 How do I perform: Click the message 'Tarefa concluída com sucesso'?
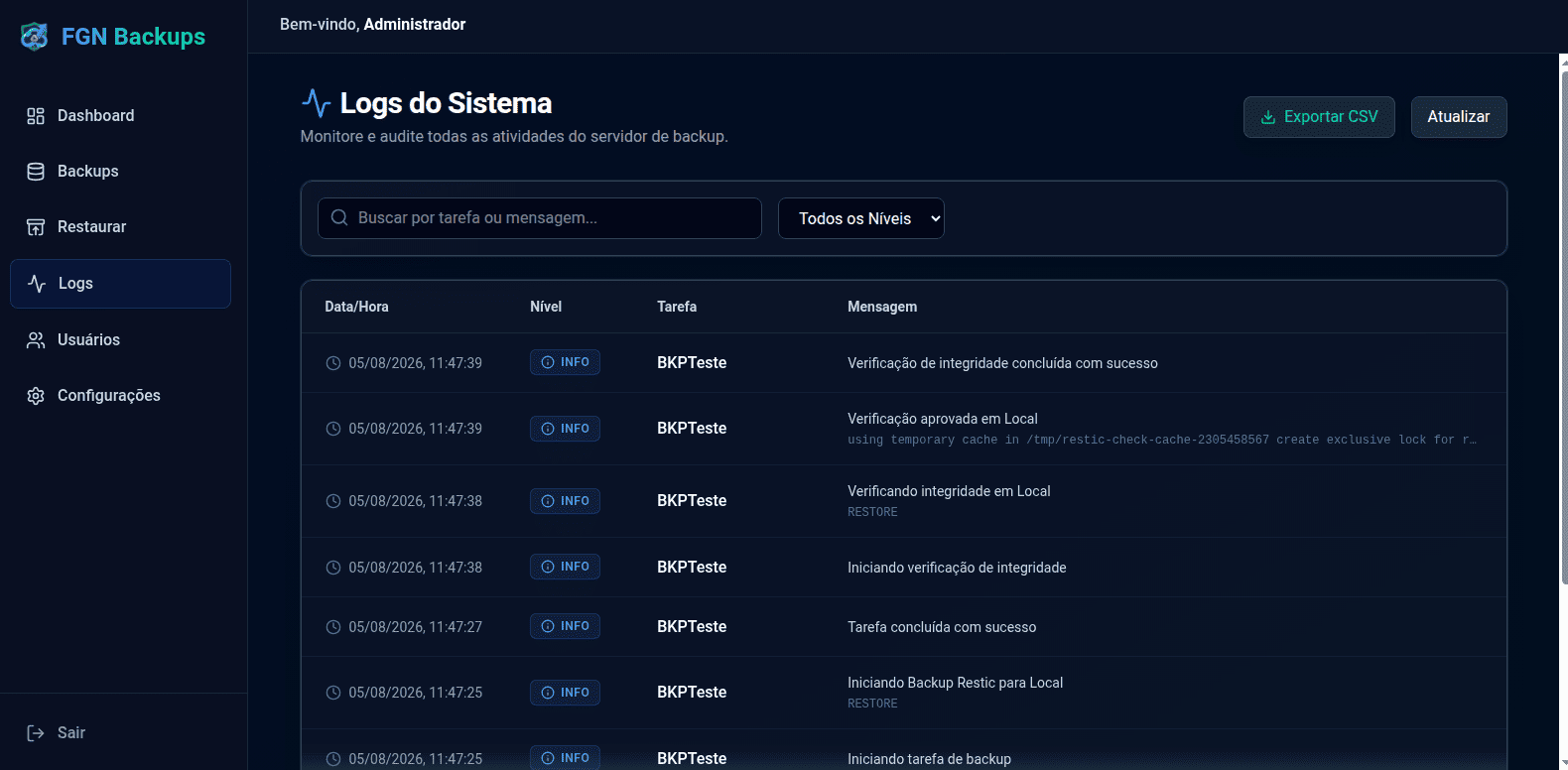coord(942,627)
